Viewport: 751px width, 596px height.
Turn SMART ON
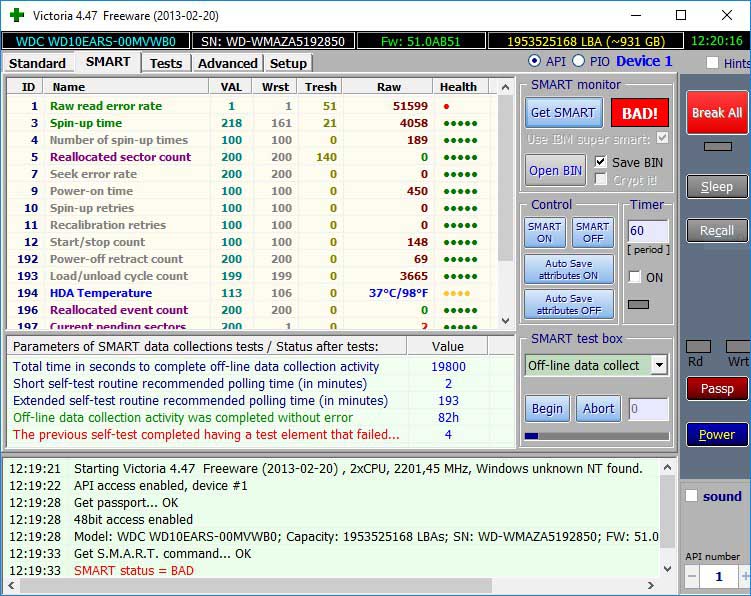coord(545,232)
